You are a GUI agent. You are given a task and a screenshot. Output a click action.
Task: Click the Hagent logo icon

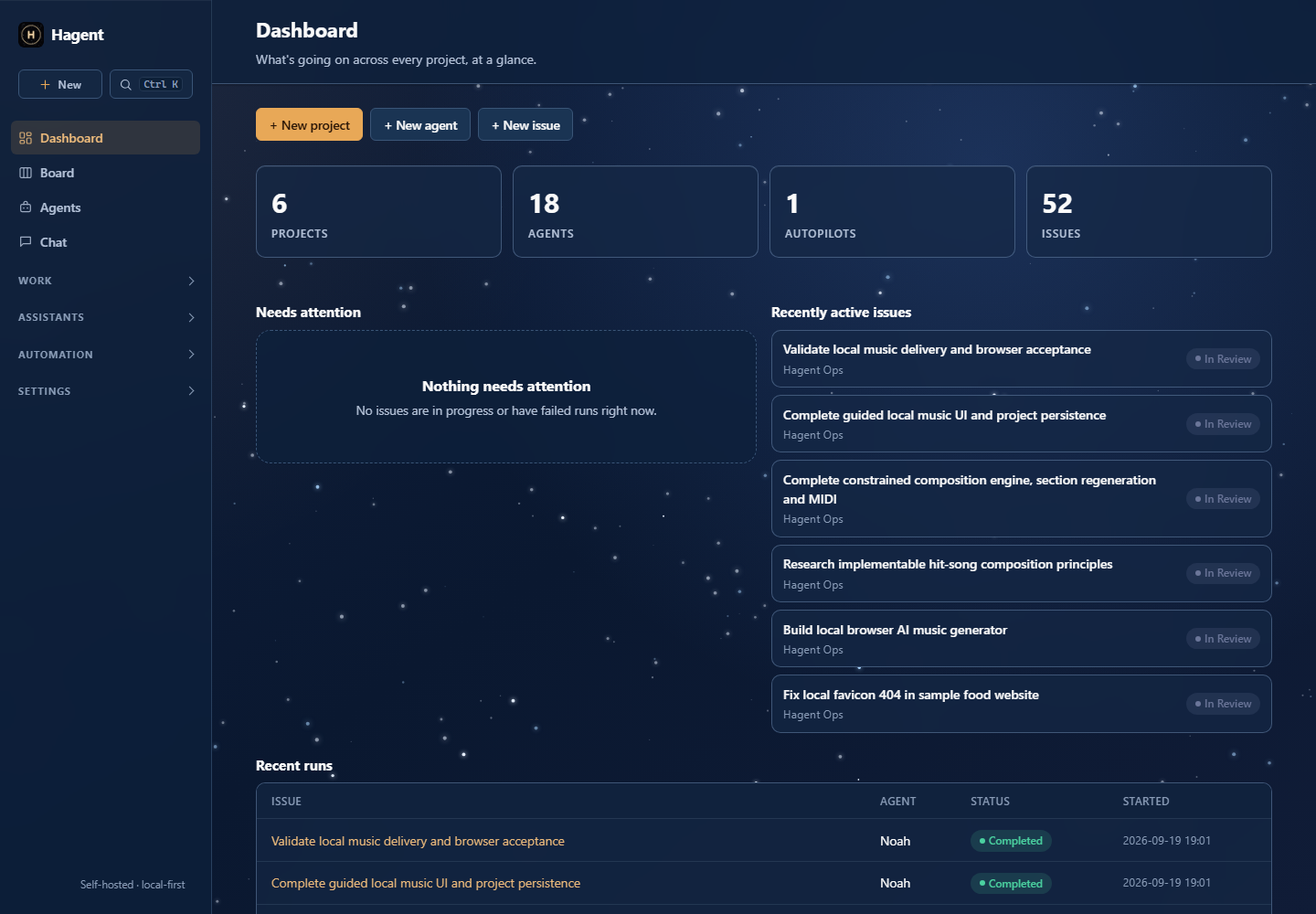coord(31,35)
